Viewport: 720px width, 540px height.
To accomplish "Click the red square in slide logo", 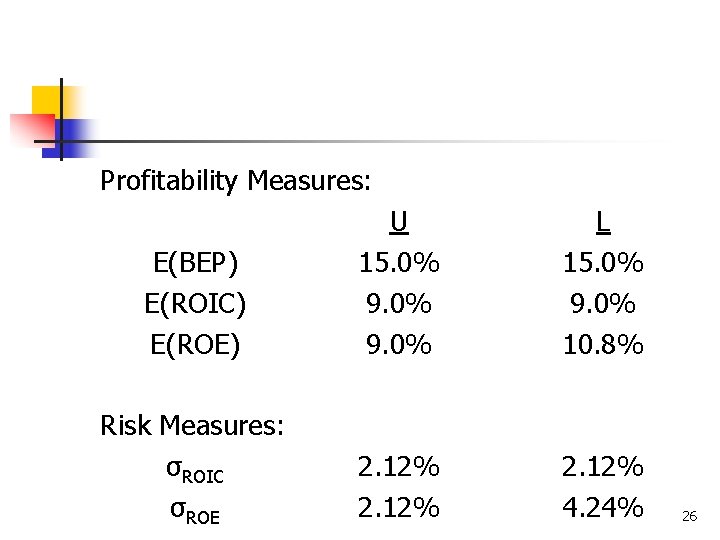I will [x=28, y=128].
